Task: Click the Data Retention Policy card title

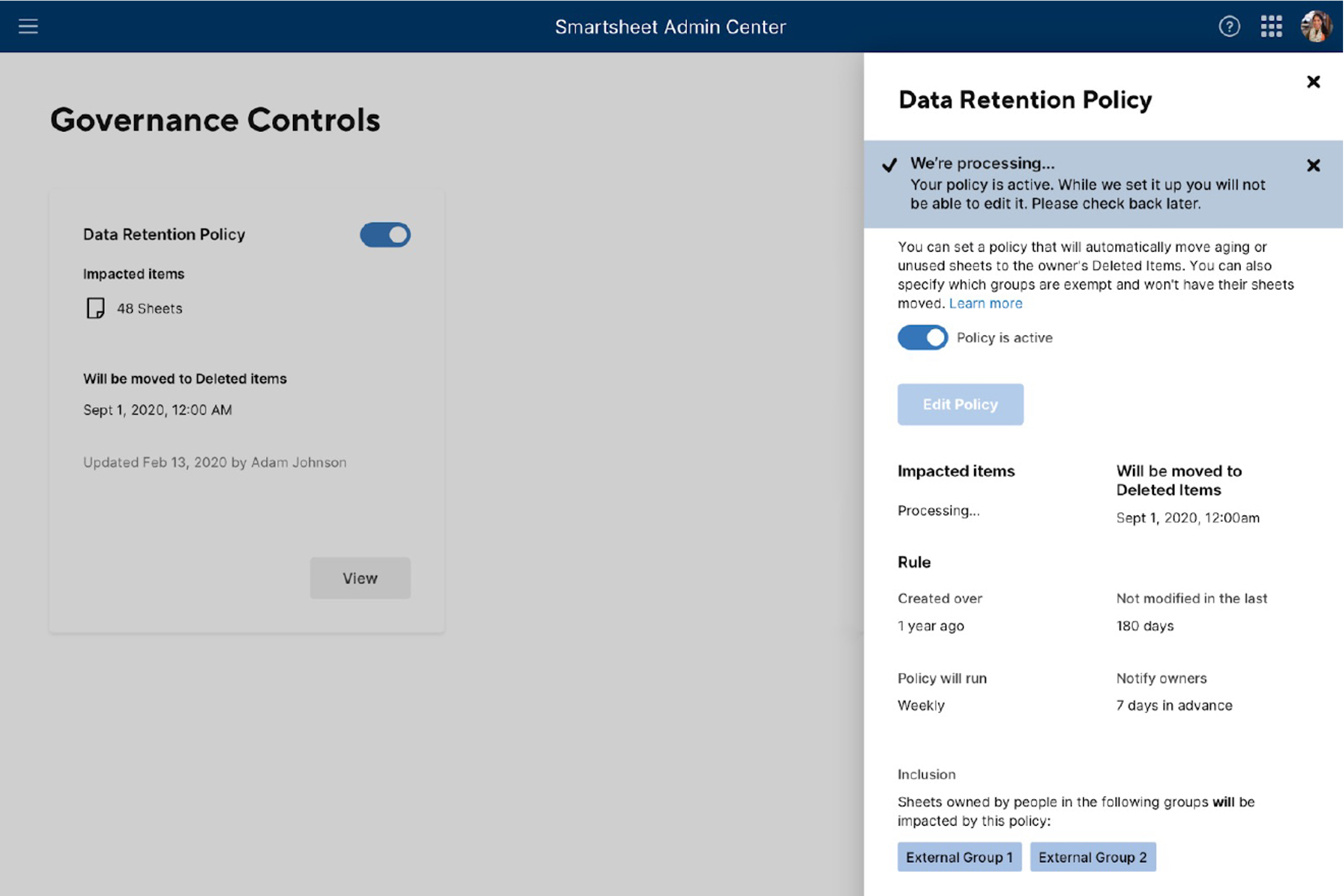Action: tap(164, 234)
